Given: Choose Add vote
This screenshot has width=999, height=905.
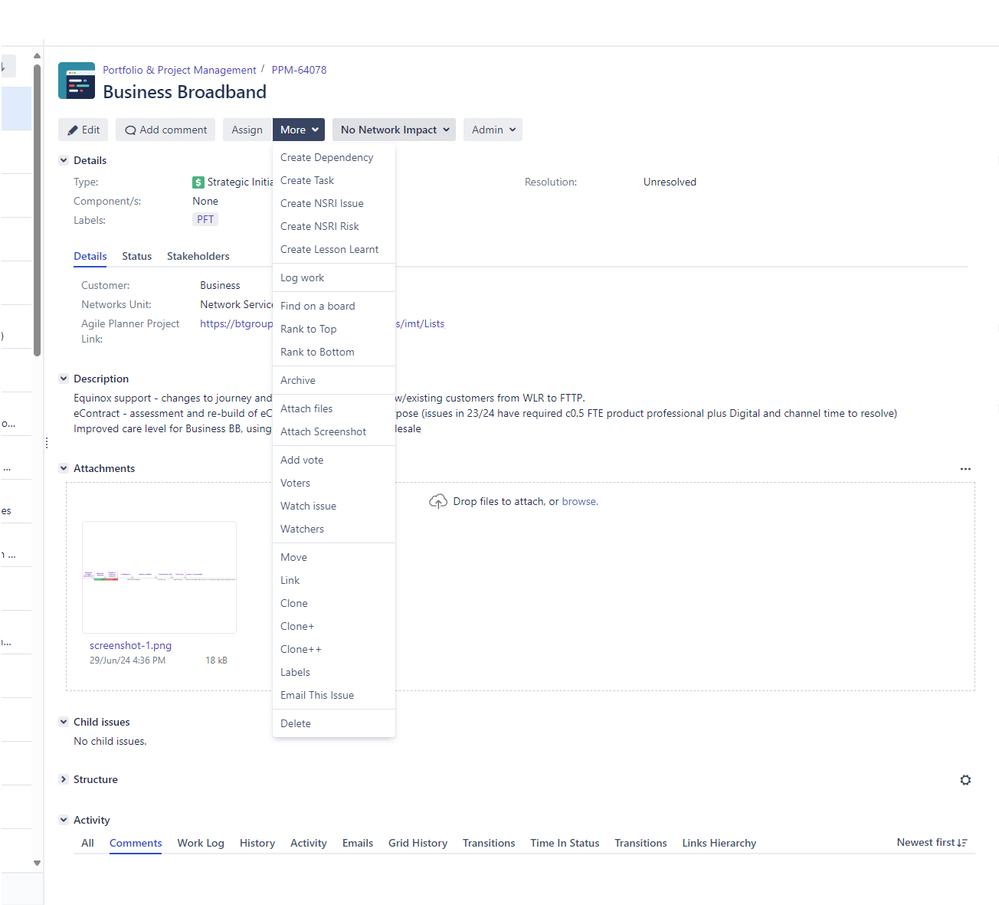Looking at the screenshot, I should (x=334, y=460).
